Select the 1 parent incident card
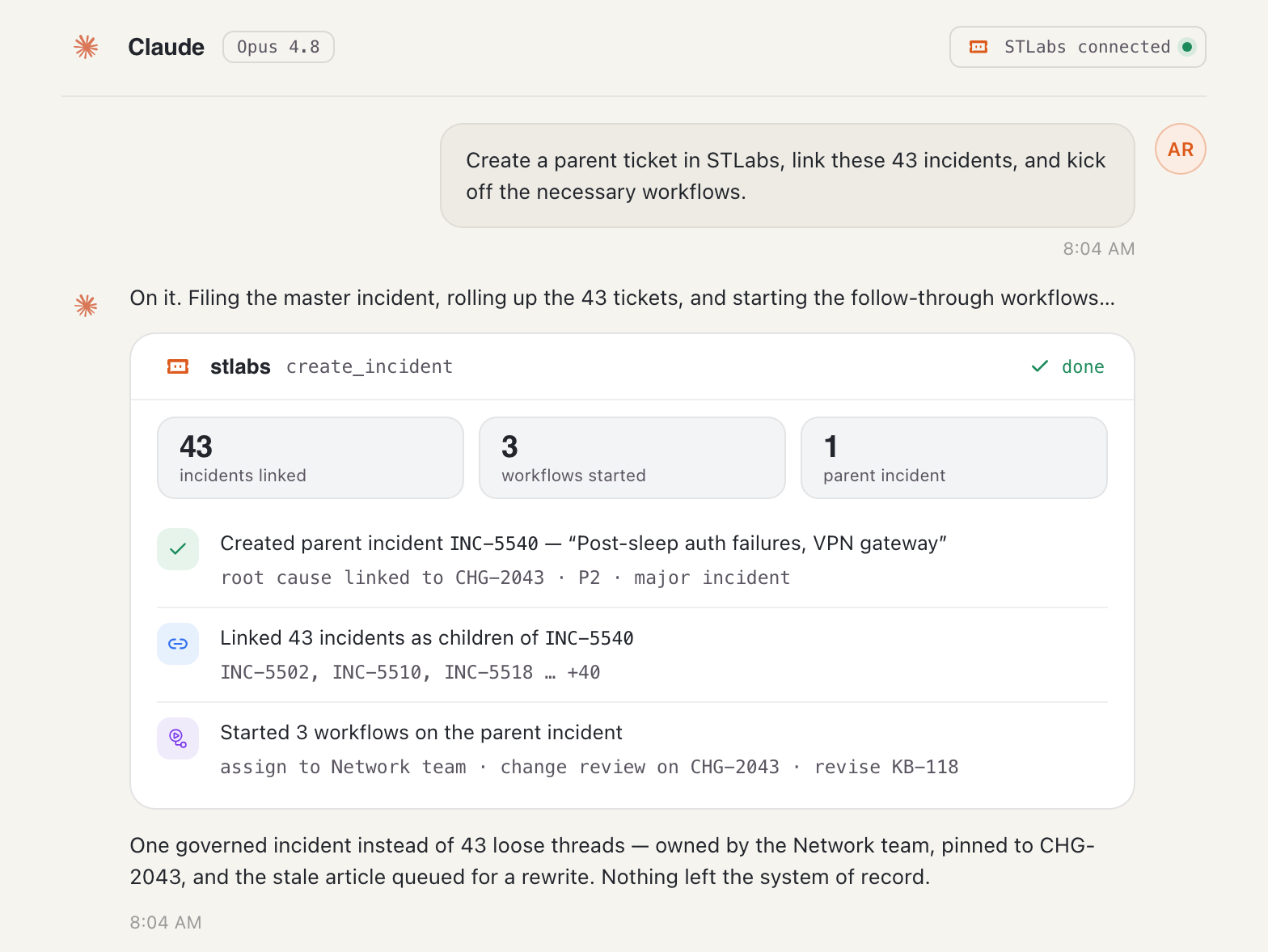1268x952 pixels. click(954, 458)
